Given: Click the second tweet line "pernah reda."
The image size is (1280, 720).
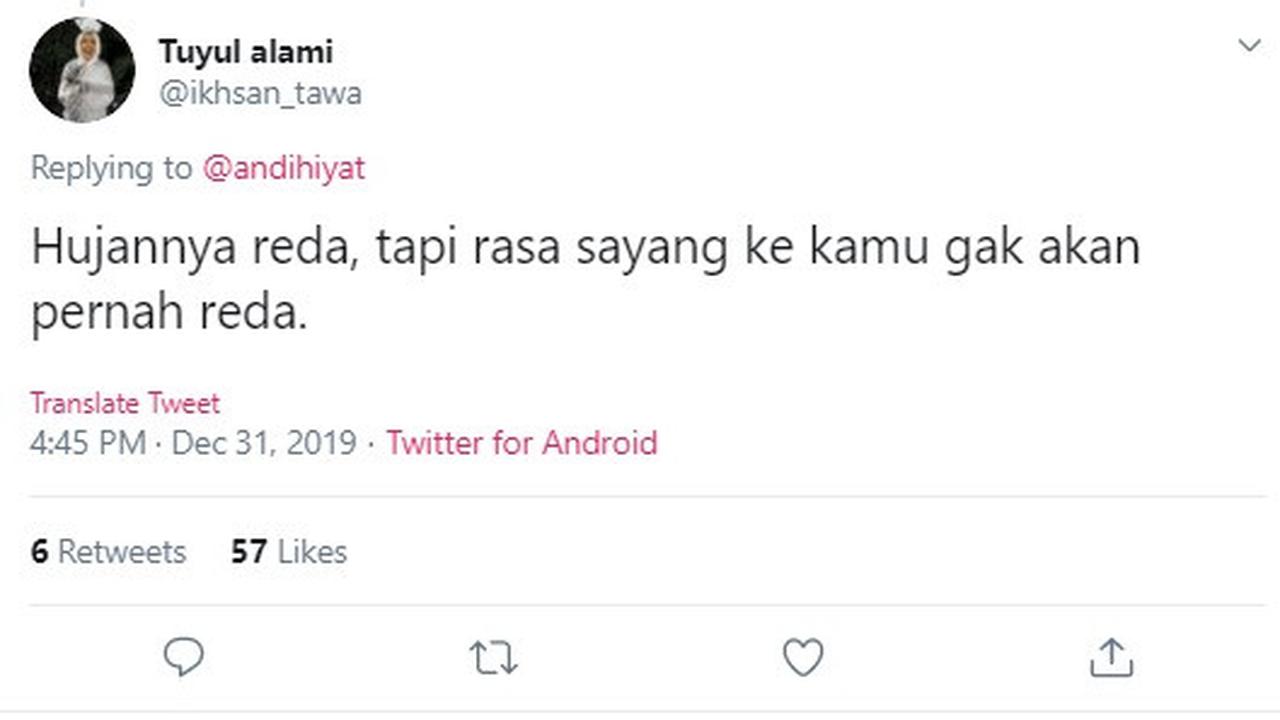Looking at the screenshot, I should tap(168, 314).
